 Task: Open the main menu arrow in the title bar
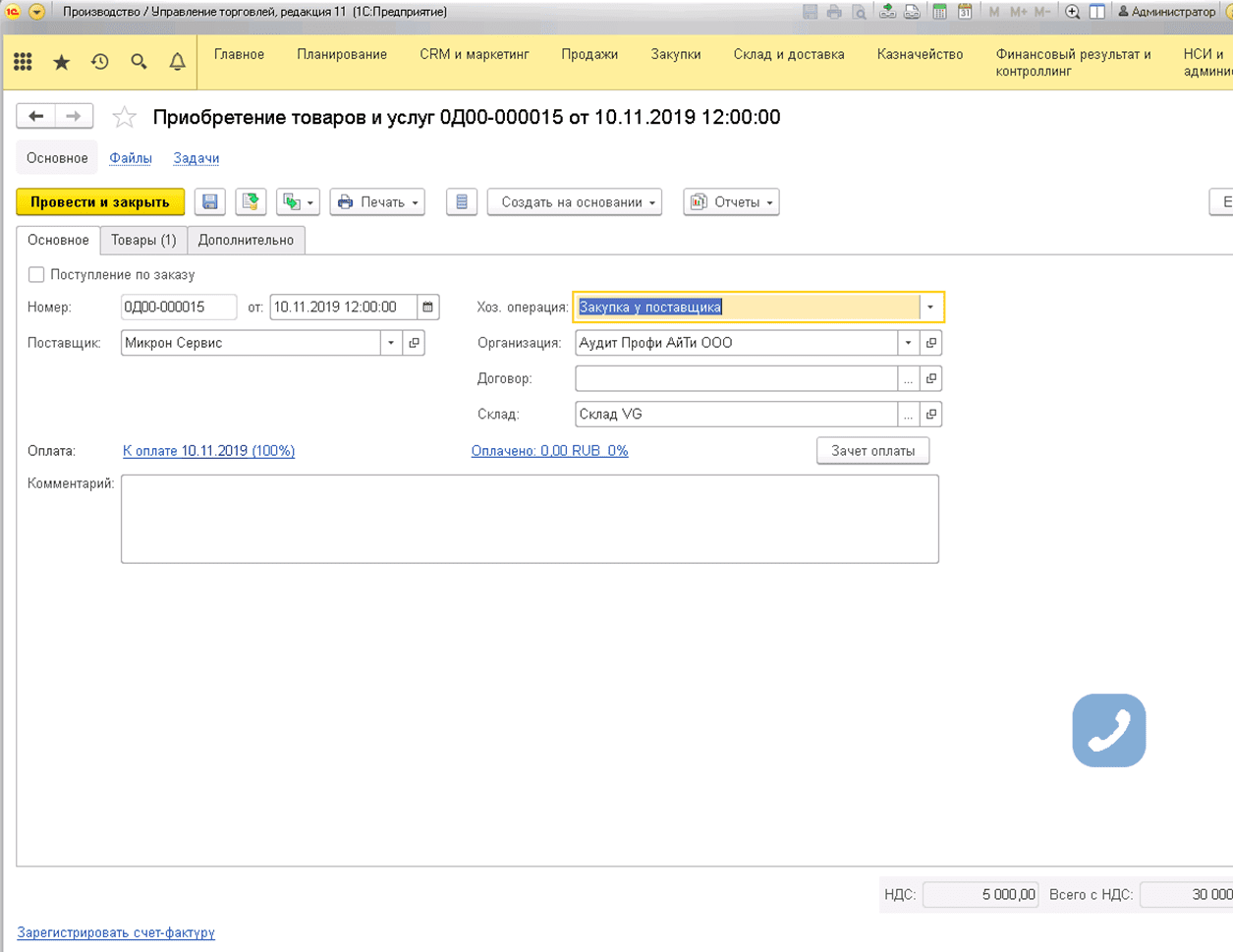pos(36,12)
